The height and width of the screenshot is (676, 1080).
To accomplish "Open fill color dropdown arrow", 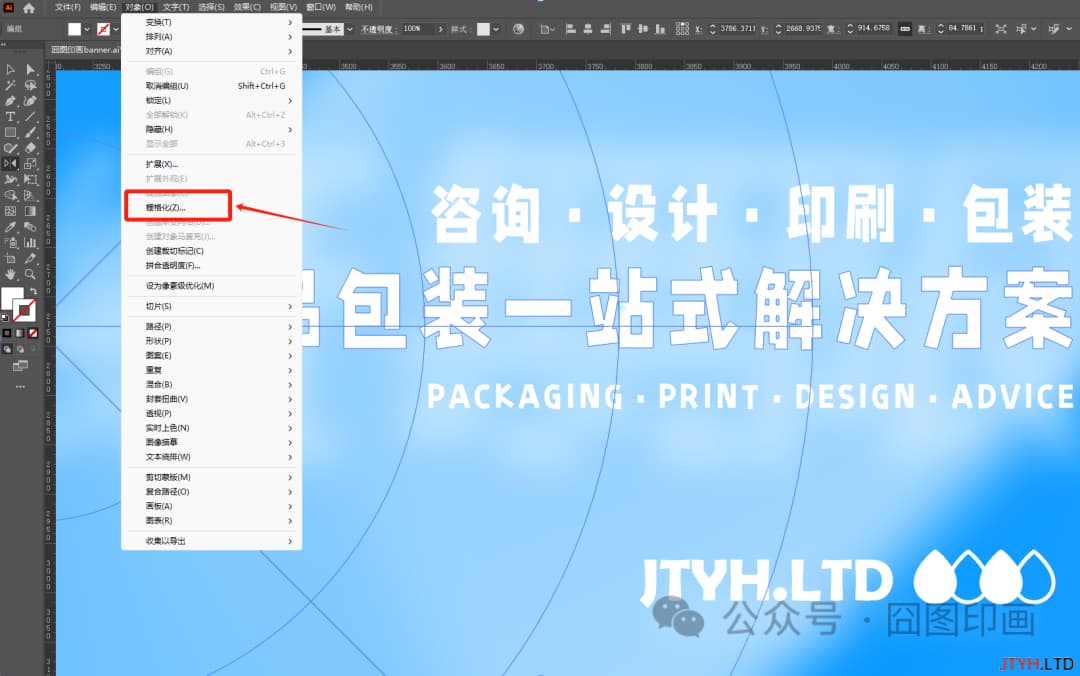I will click(87, 29).
